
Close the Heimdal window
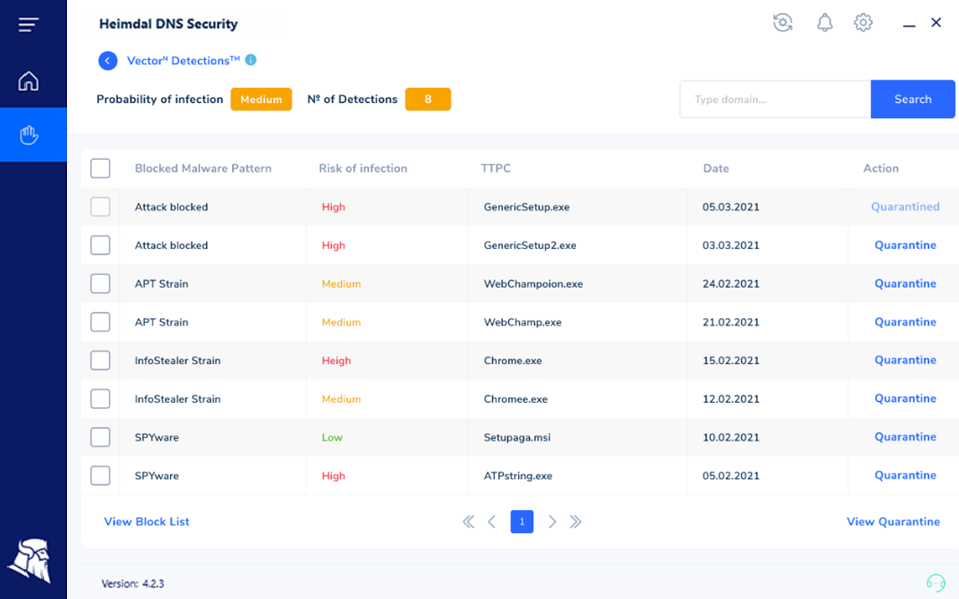936,23
